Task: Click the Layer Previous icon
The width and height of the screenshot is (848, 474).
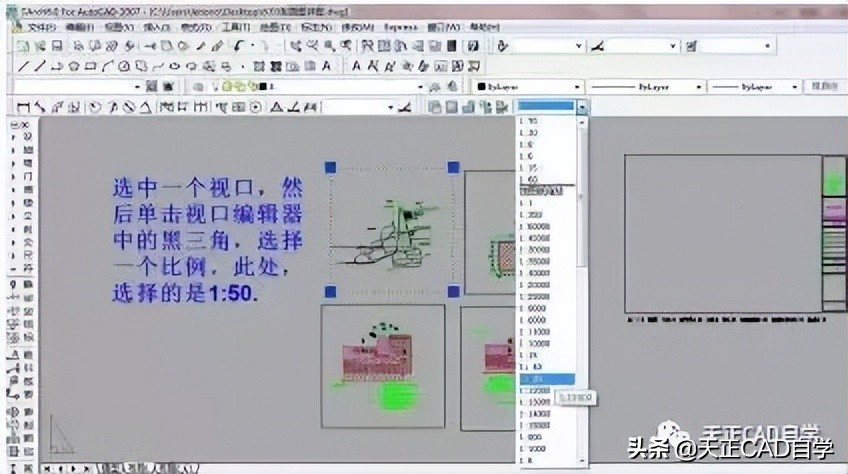Action: pyautogui.click(x=452, y=87)
